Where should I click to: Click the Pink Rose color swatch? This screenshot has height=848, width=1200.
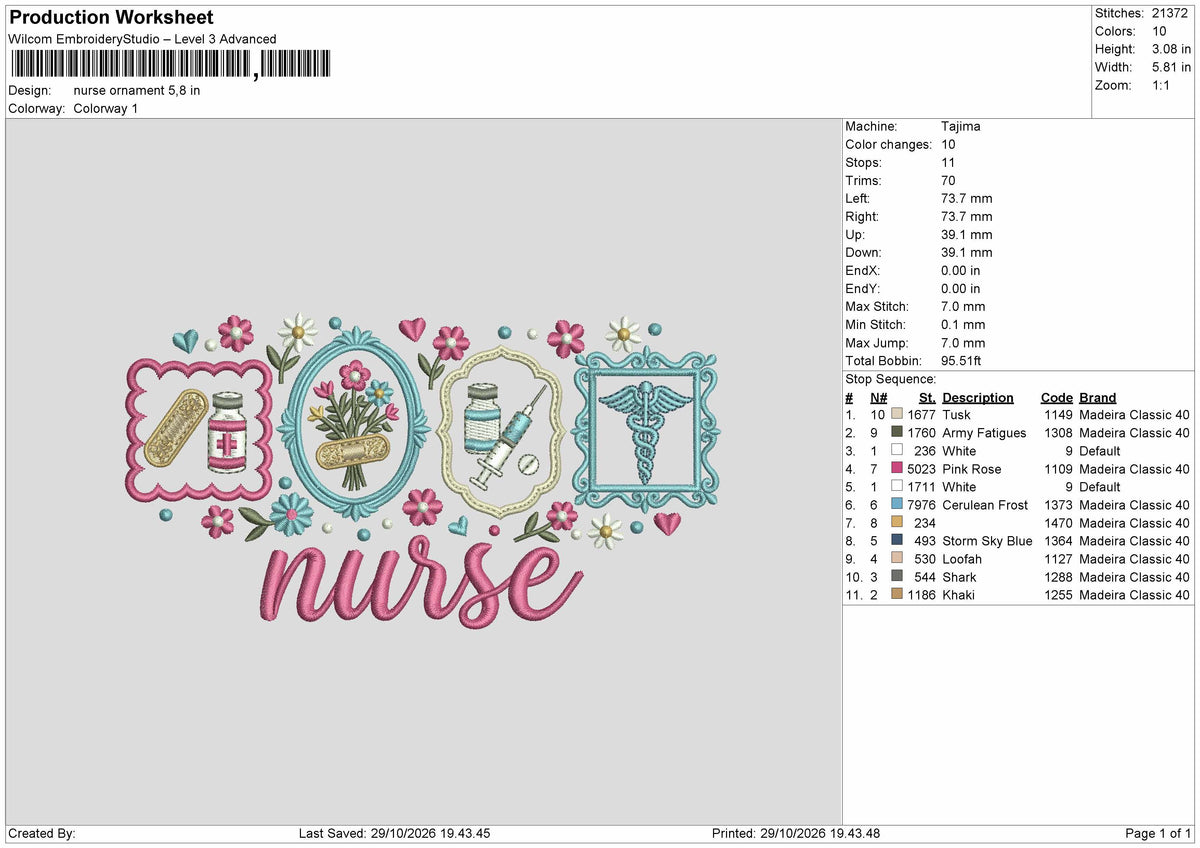pyautogui.click(x=897, y=469)
